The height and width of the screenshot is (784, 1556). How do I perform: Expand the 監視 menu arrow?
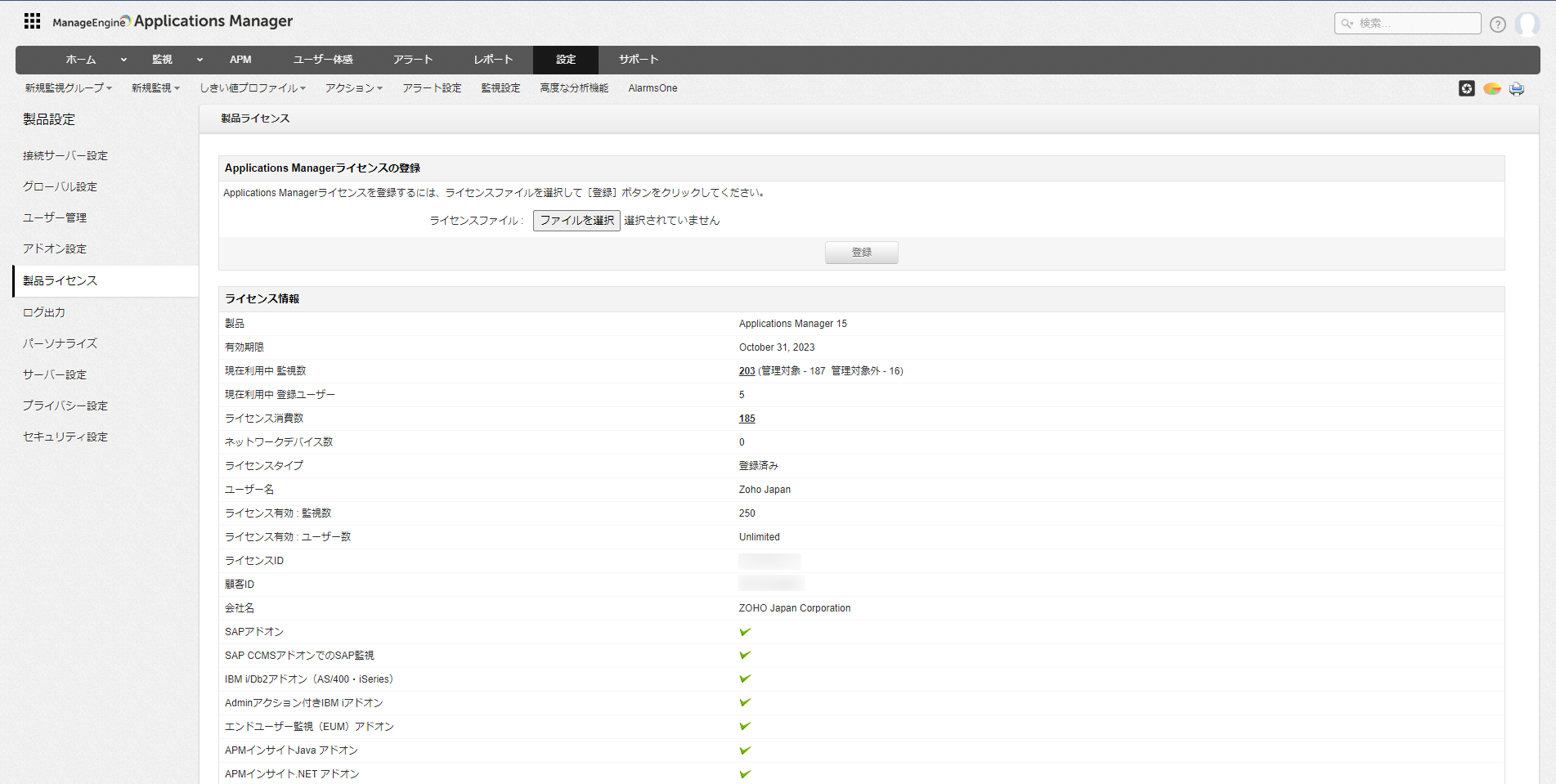pos(200,60)
